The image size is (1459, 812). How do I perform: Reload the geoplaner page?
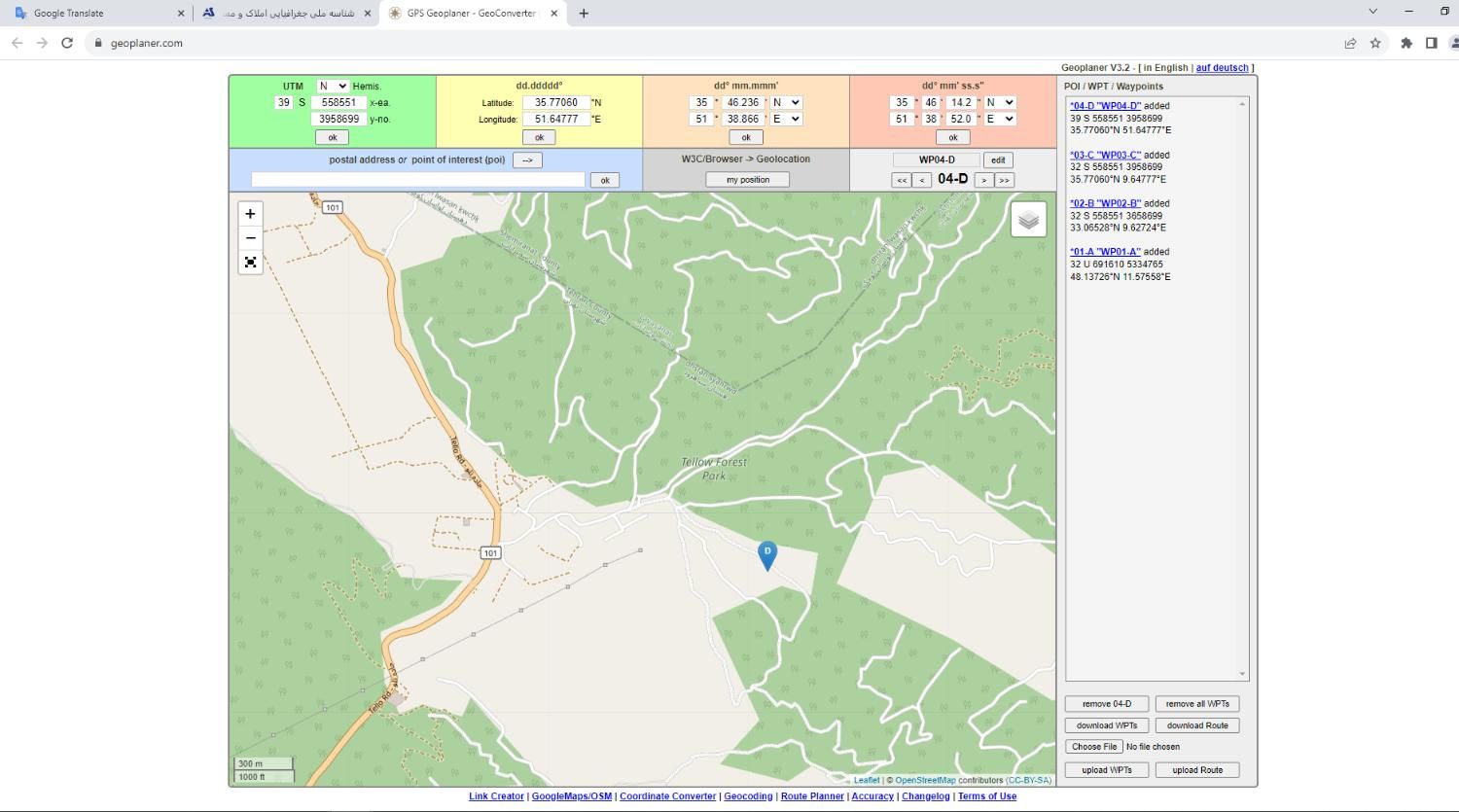67,43
